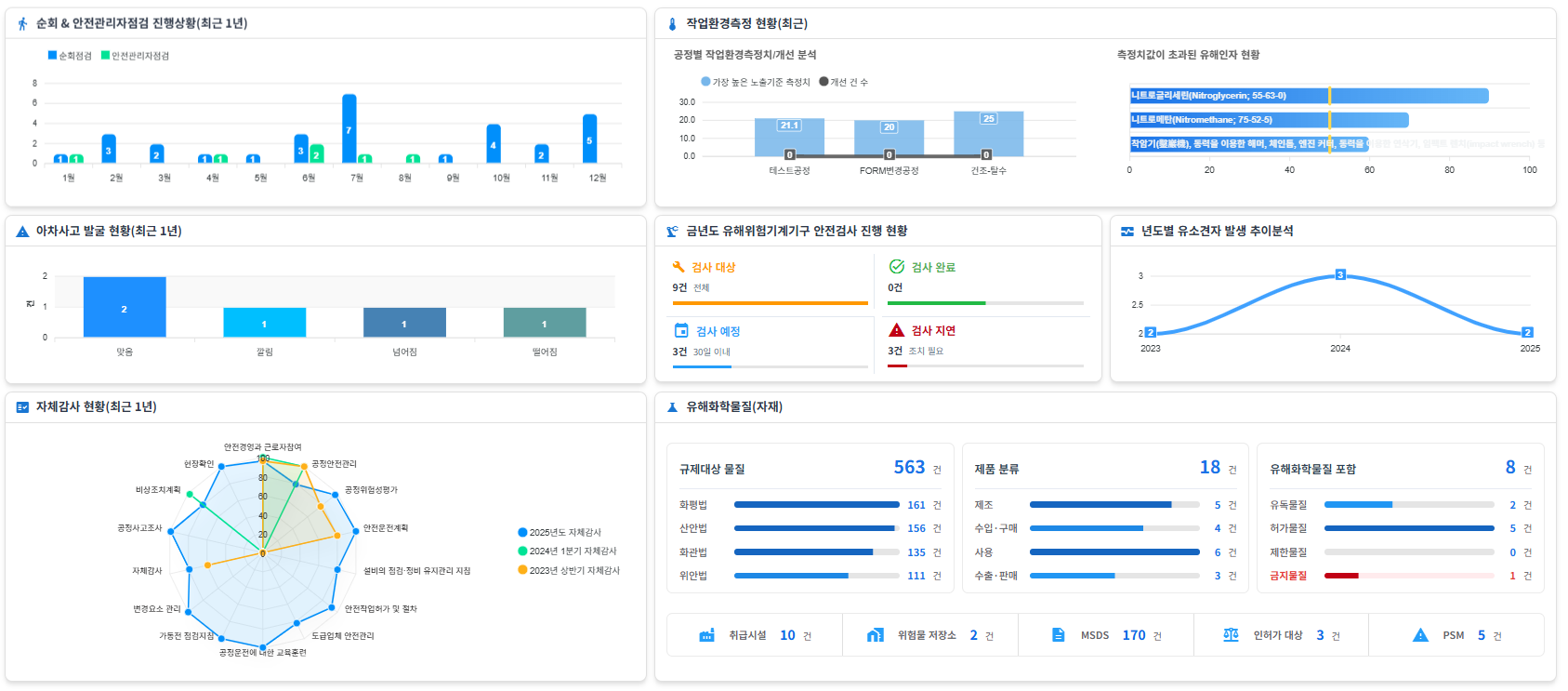
Task: Click the 검사 지연 label
Action: (x=933, y=330)
